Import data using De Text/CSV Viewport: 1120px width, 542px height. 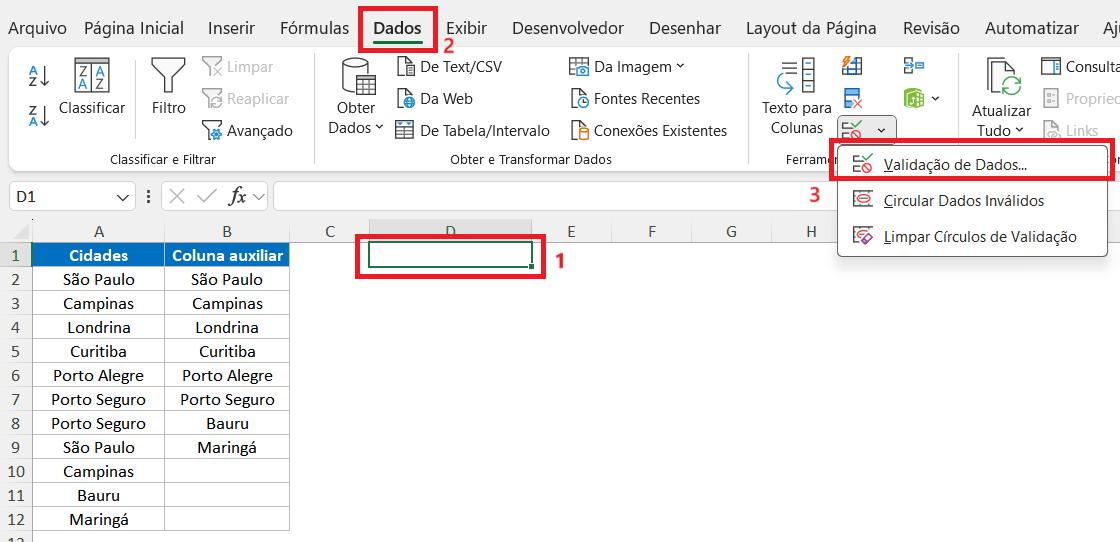(x=450, y=67)
